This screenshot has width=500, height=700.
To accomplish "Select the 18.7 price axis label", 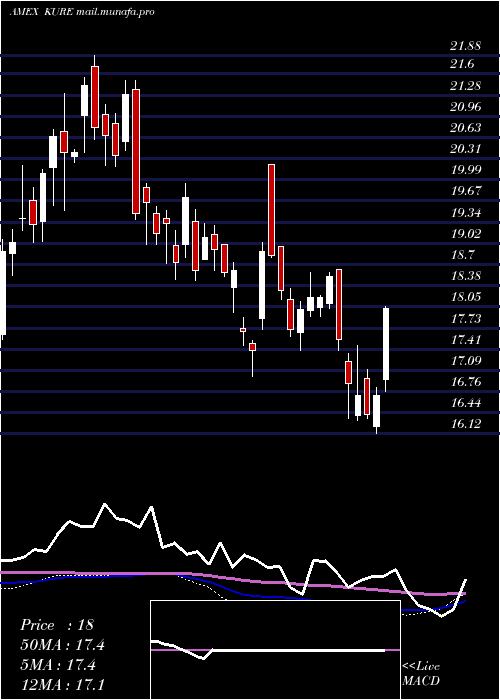I will point(462,254).
